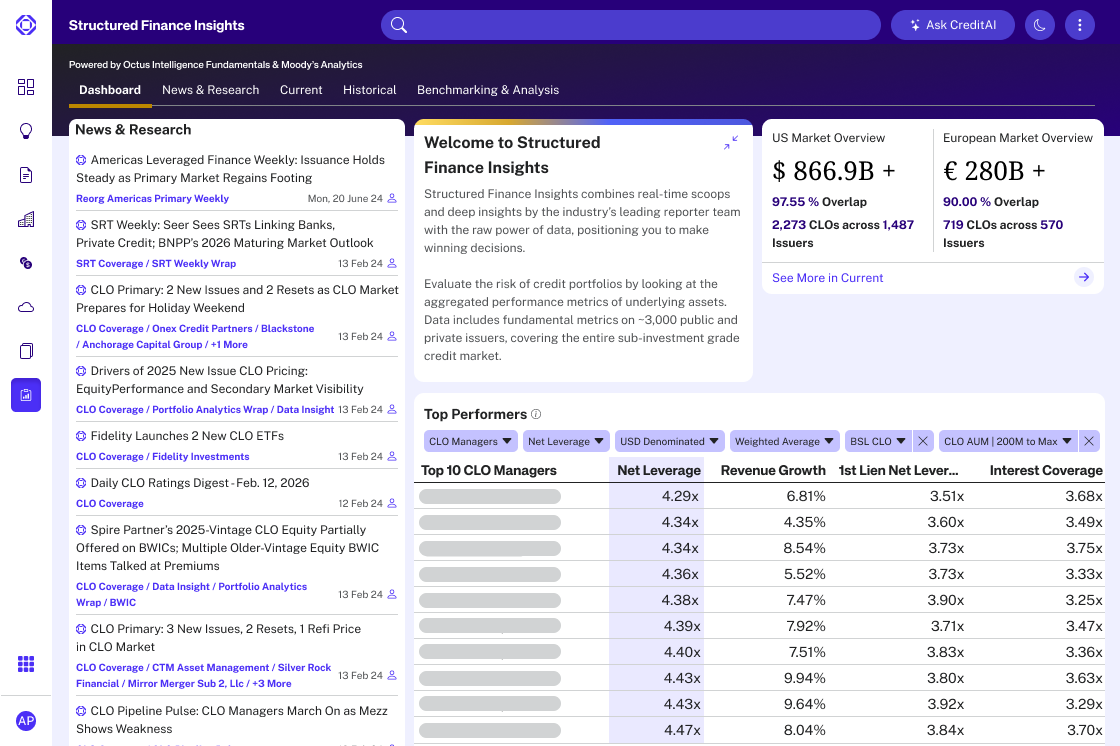Click the cloud icon in sidebar
The height and width of the screenshot is (746, 1120).
pos(26,307)
